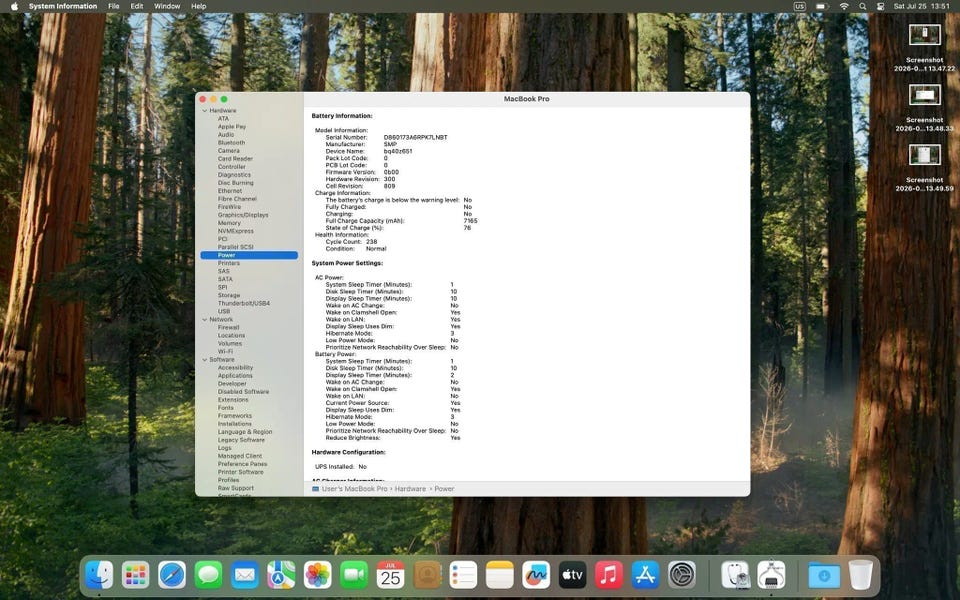
Task: Click the Spotlight search icon in the menu bar
Action: tap(863, 6)
